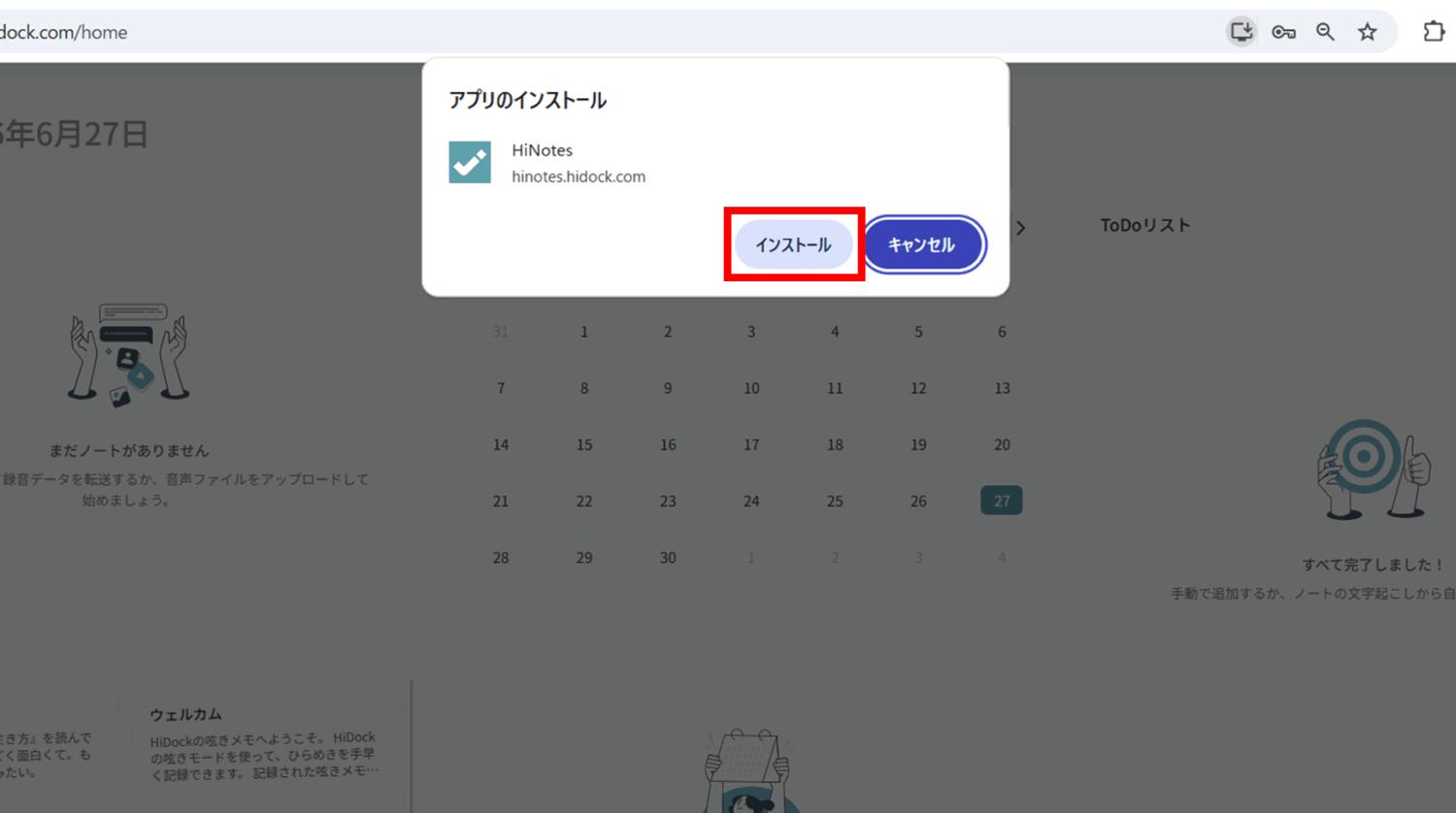Open the saved passwords key icon

(x=1283, y=32)
